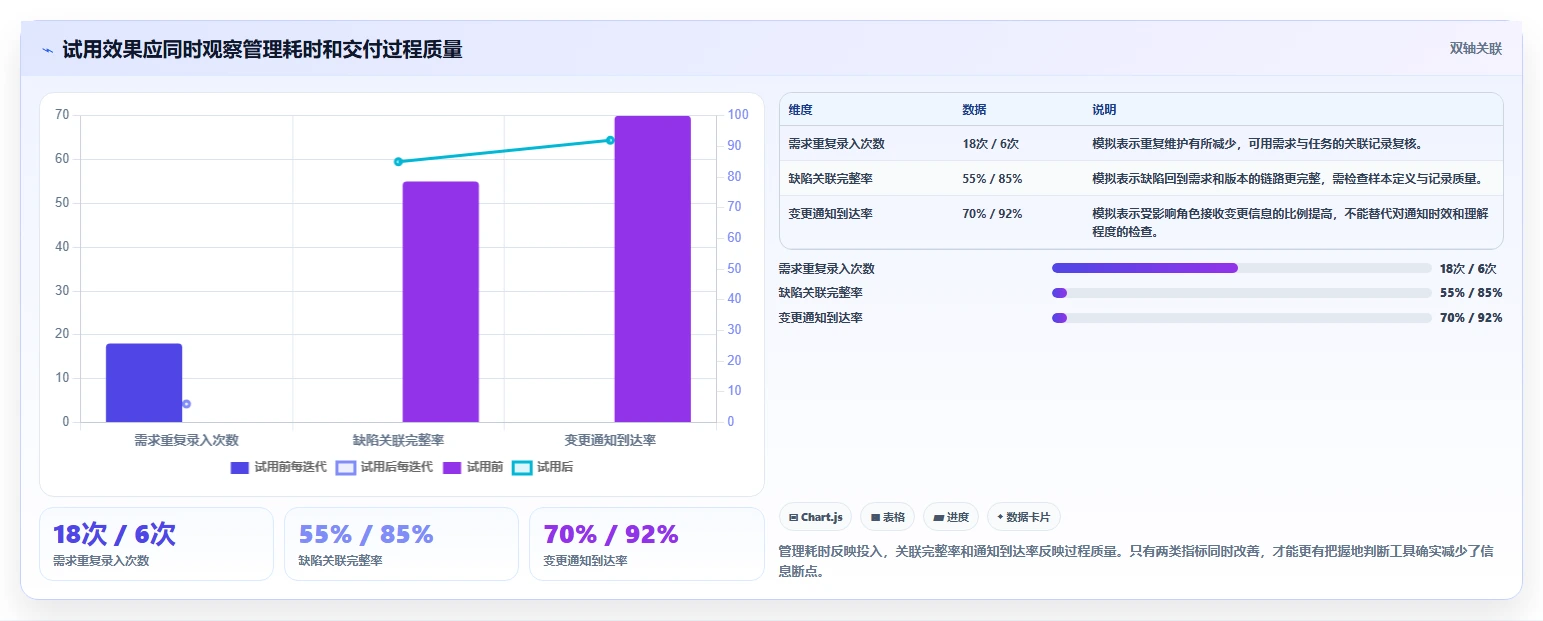Click the description starting with 模拟表示重复维护有所减少
Viewport: 1543px width, 621px height.
click(1257, 144)
